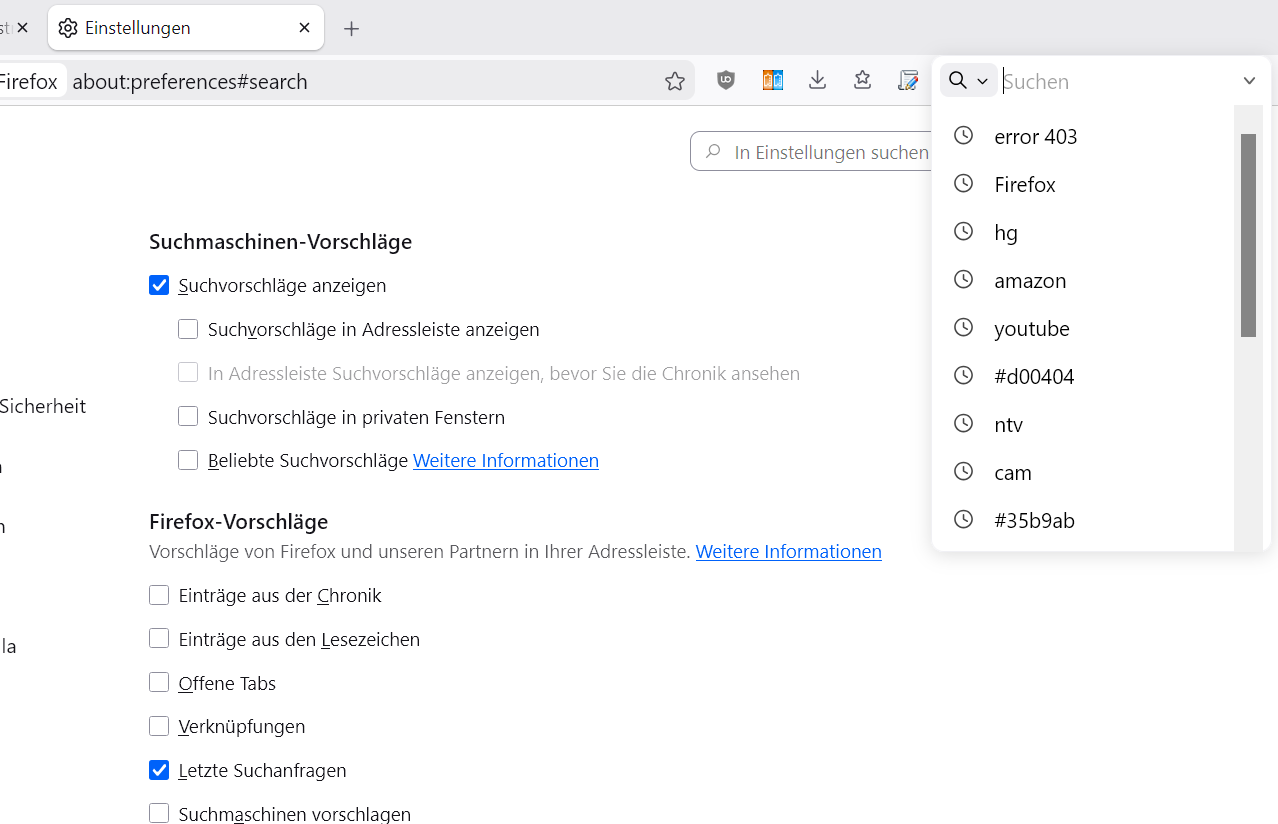Enable 'Suchvorschläge in privaten Fenstern'
This screenshot has height=824, width=1278.
pos(188,417)
